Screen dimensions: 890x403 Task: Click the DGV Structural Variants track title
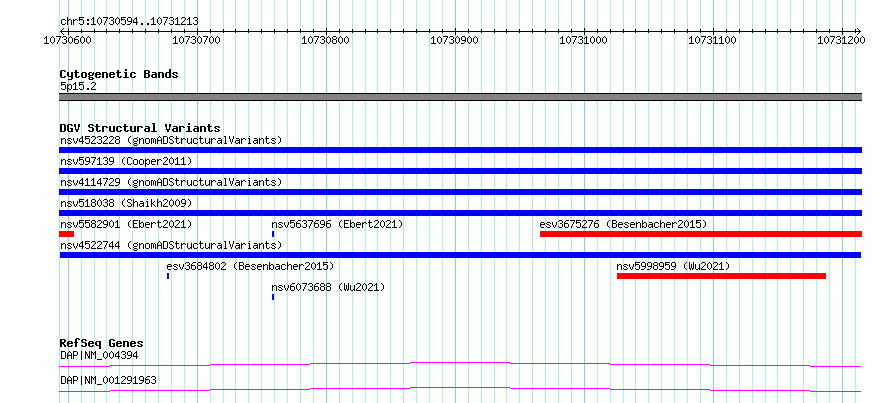click(x=140, y=128)
